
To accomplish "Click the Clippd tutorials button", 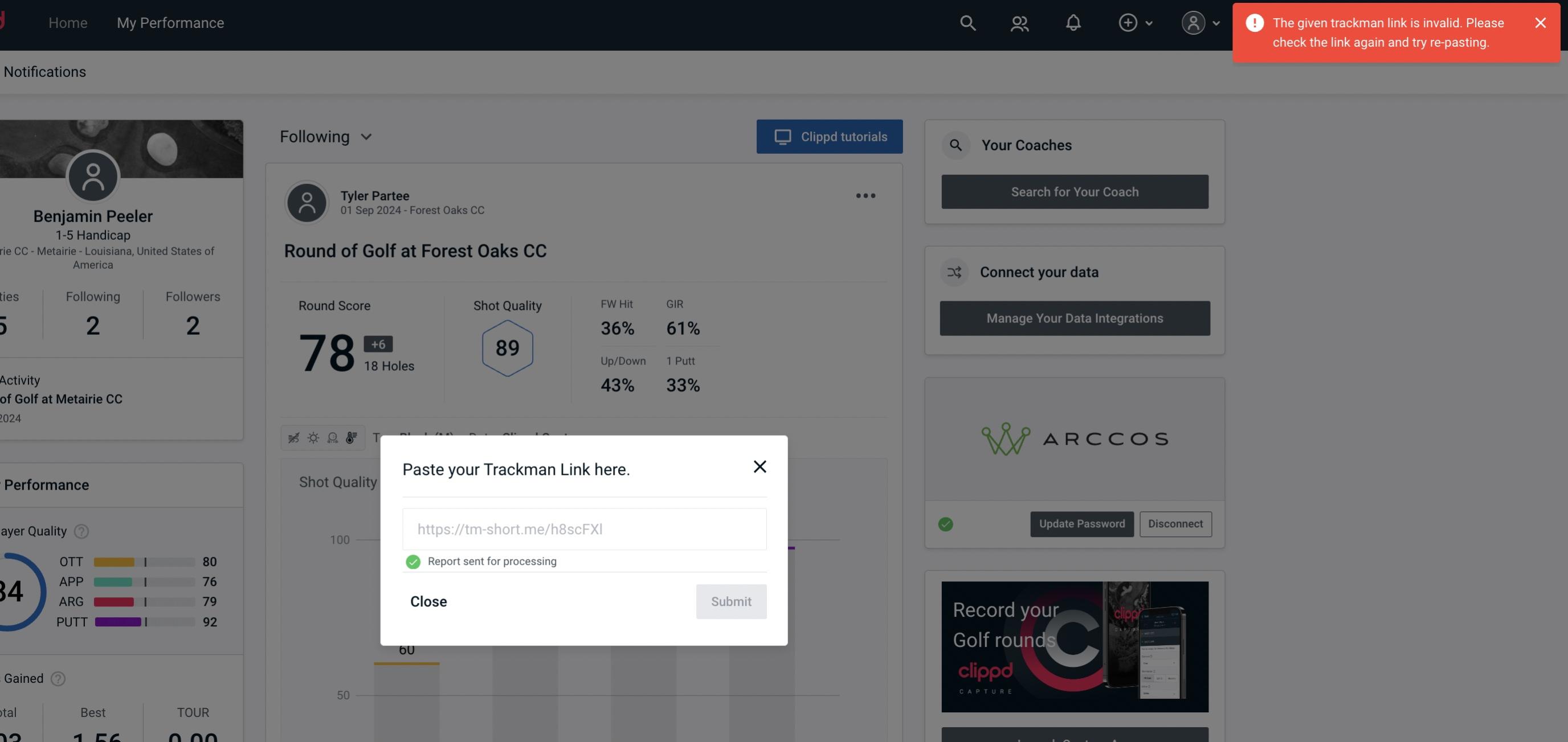I will (x=830, y=136).
